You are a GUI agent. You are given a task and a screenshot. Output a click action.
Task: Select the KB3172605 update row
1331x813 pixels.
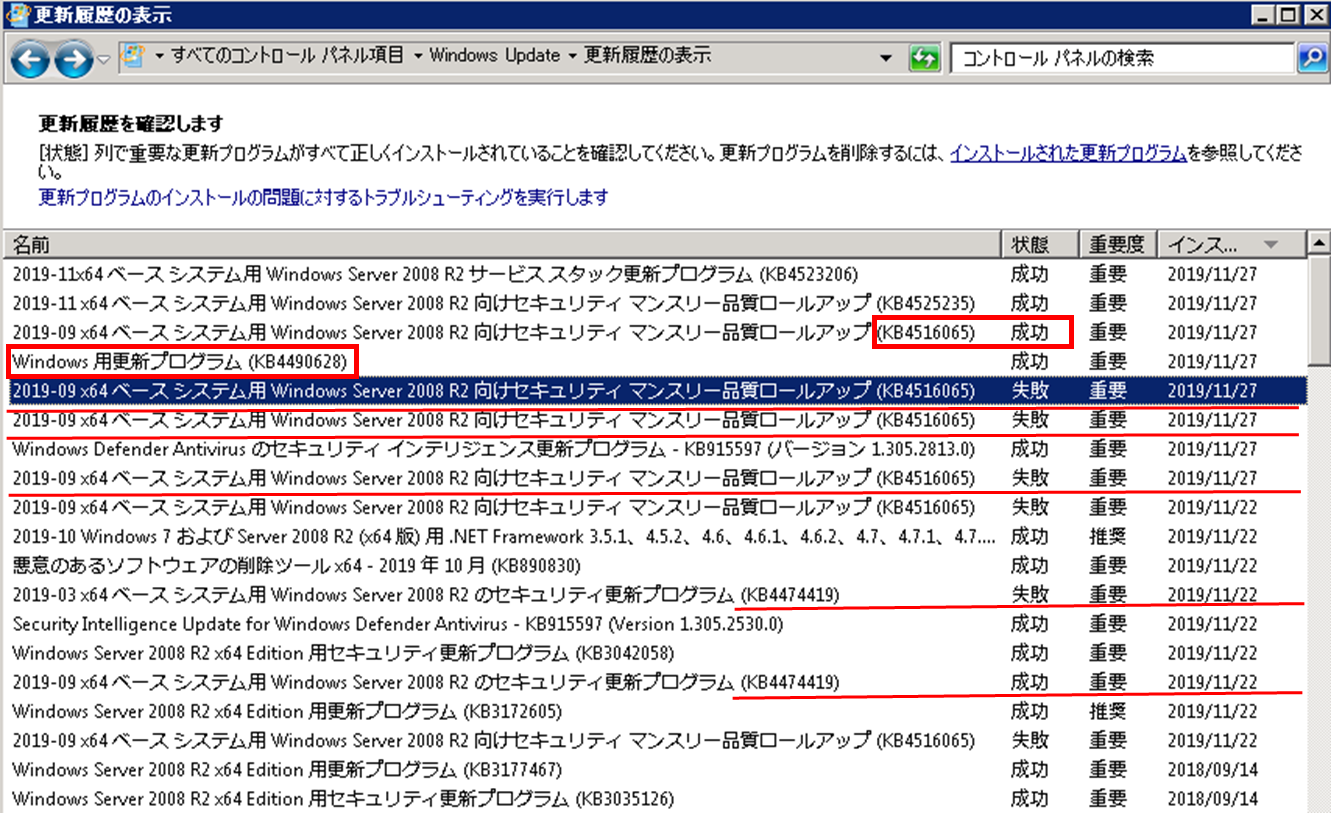(x=655, y=711)
